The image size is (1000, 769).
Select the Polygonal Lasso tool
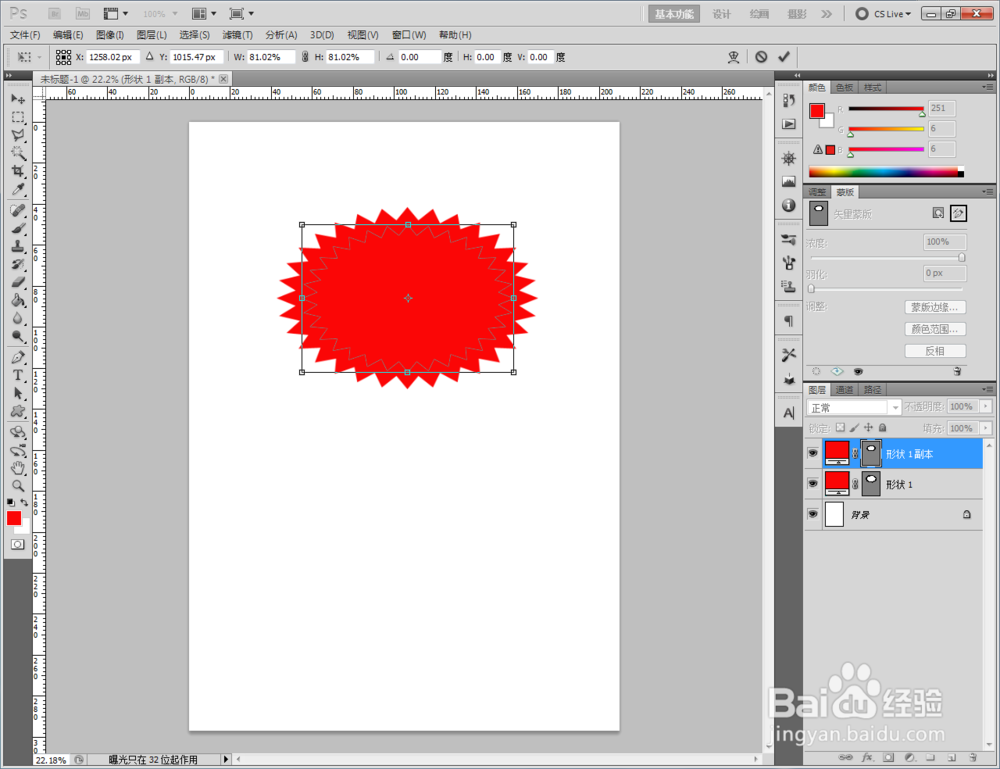click(x=18, y=135)
